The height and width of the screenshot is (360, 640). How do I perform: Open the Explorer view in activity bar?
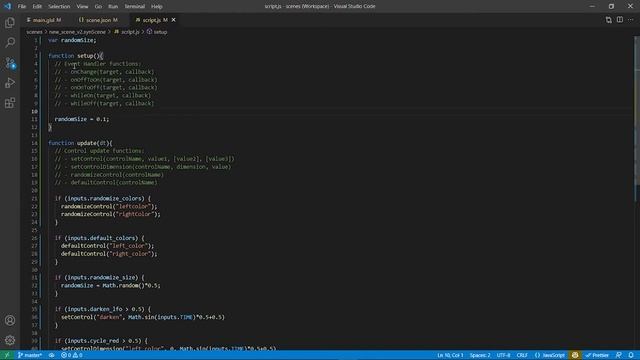click(x=10, y=22)
